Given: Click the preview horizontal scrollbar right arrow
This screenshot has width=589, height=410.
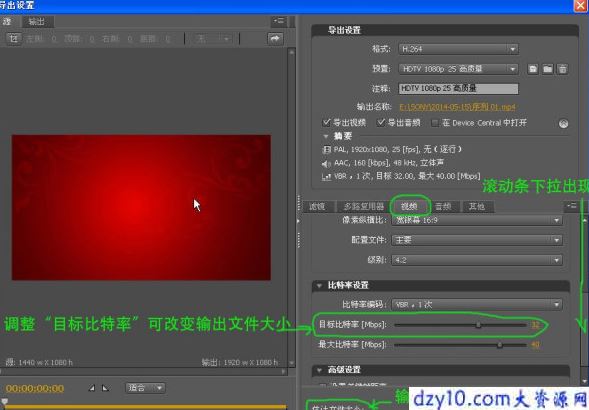Looking at the screenshot, I should (284, 371).
